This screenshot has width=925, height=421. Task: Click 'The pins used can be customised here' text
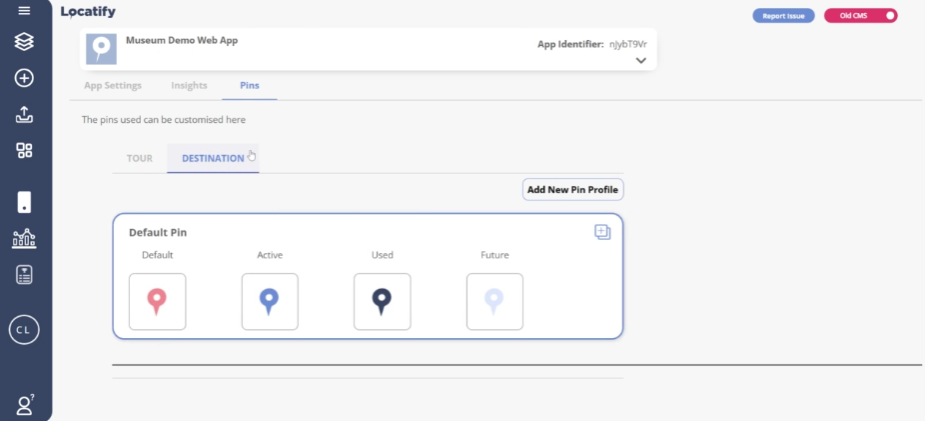[x=163, y=120]
